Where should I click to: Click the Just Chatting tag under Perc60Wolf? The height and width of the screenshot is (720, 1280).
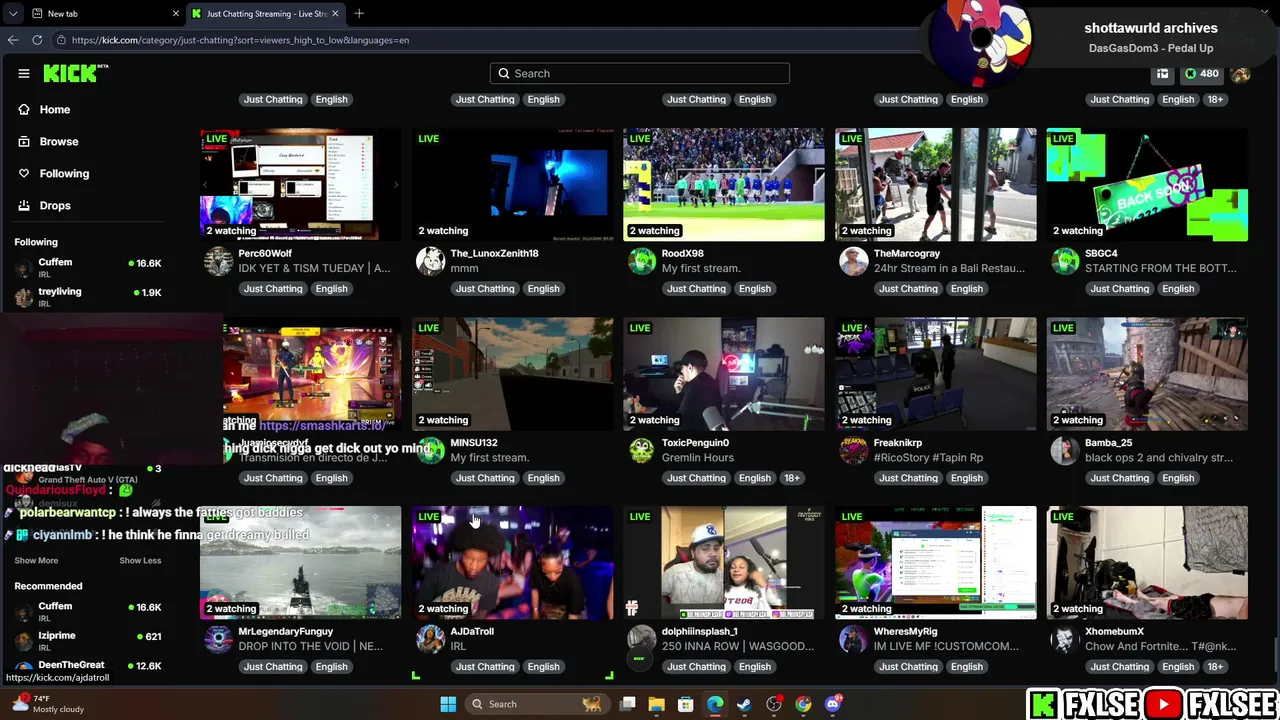(x=273, y=289)
